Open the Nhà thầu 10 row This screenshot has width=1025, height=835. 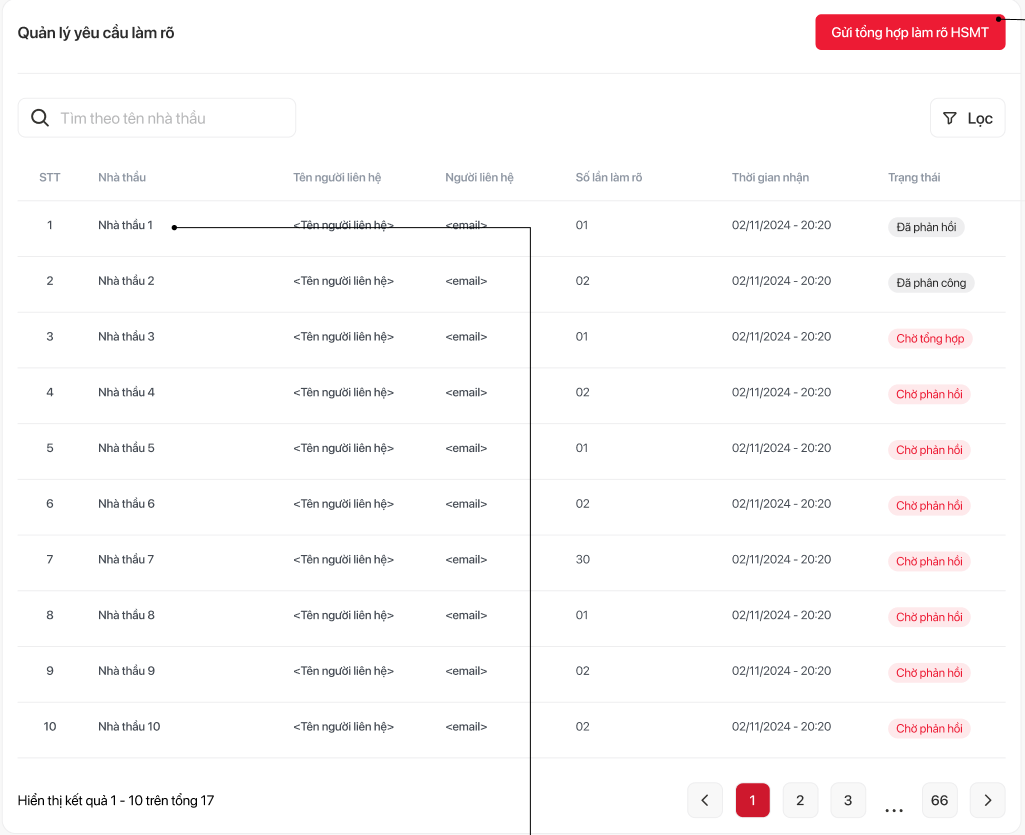[129, 727]
